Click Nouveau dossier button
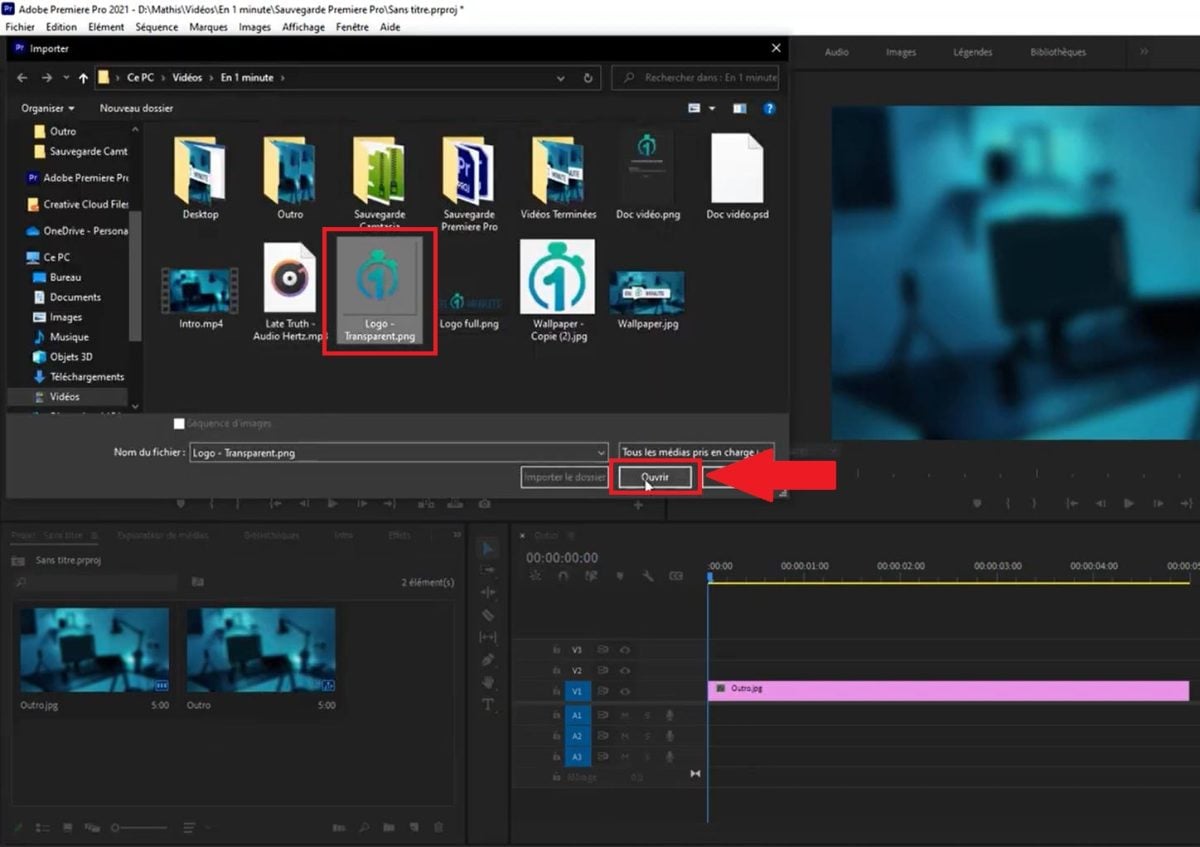 [136, 108]
